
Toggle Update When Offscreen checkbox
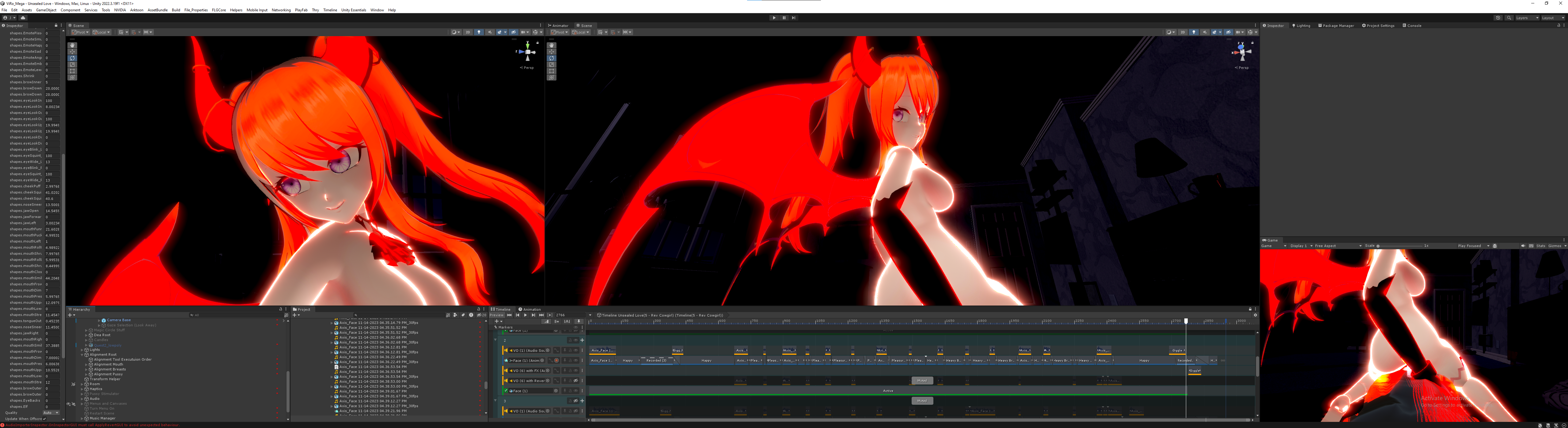point(44,419)
